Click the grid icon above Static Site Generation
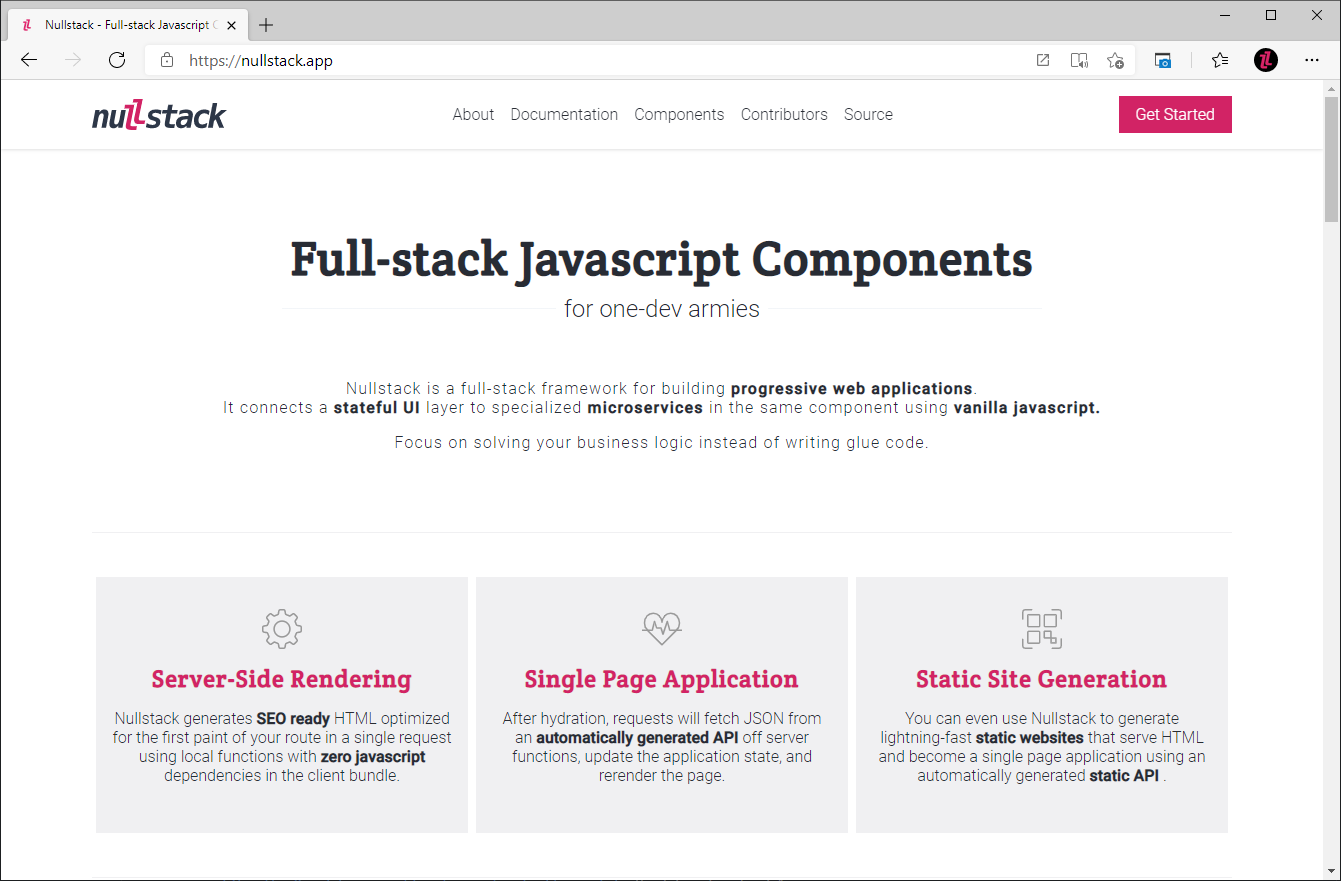Viewport: 1341px width, 881px height. [1042, 629]
